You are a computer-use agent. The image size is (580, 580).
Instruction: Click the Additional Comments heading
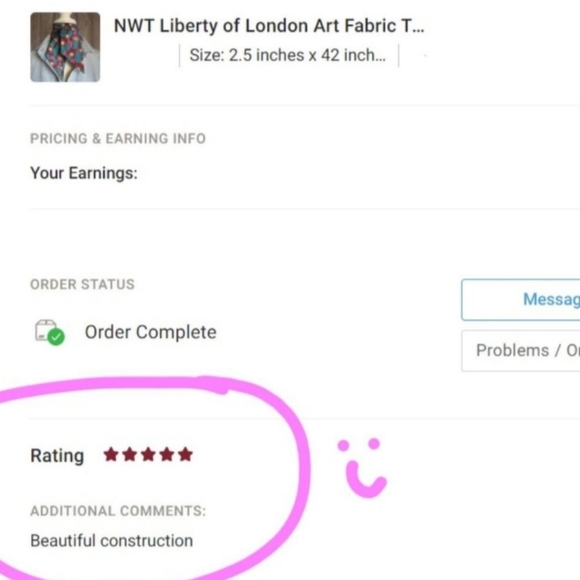[x=118, y=511]
